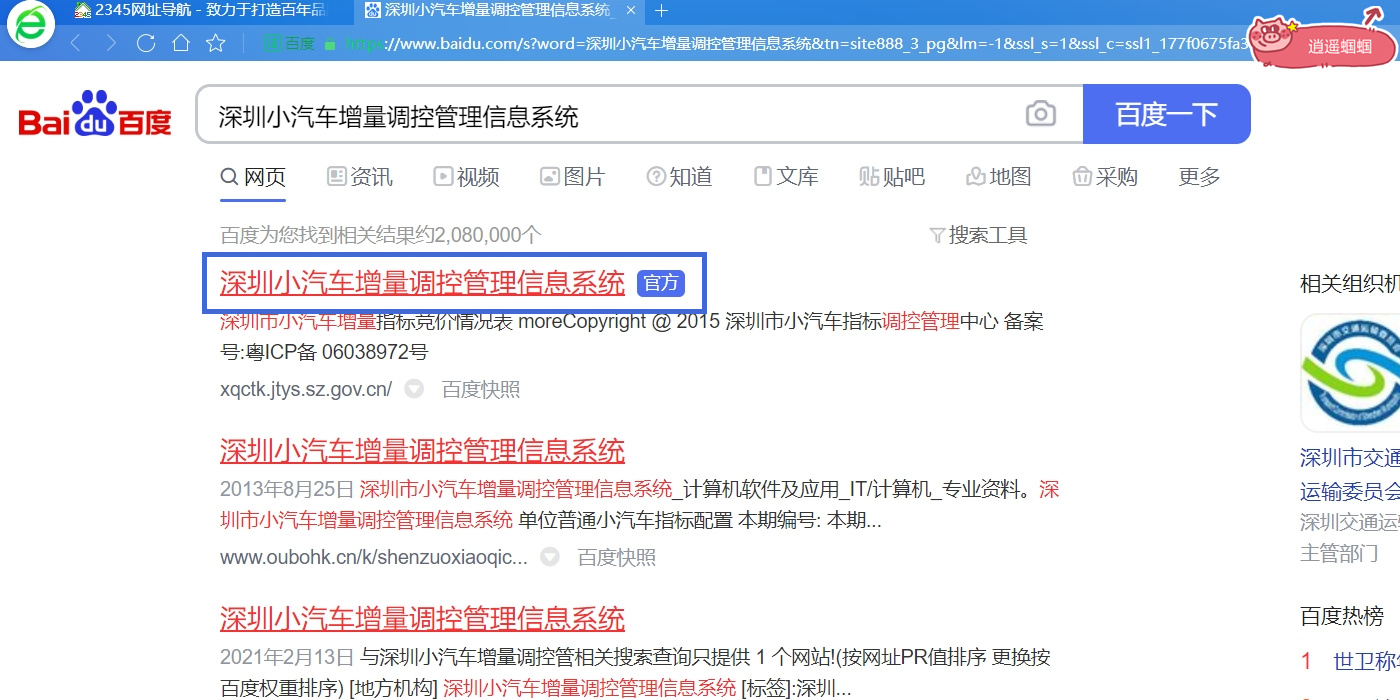
Task: Switch to 图片 results
Action: click(x=573, y=177)
